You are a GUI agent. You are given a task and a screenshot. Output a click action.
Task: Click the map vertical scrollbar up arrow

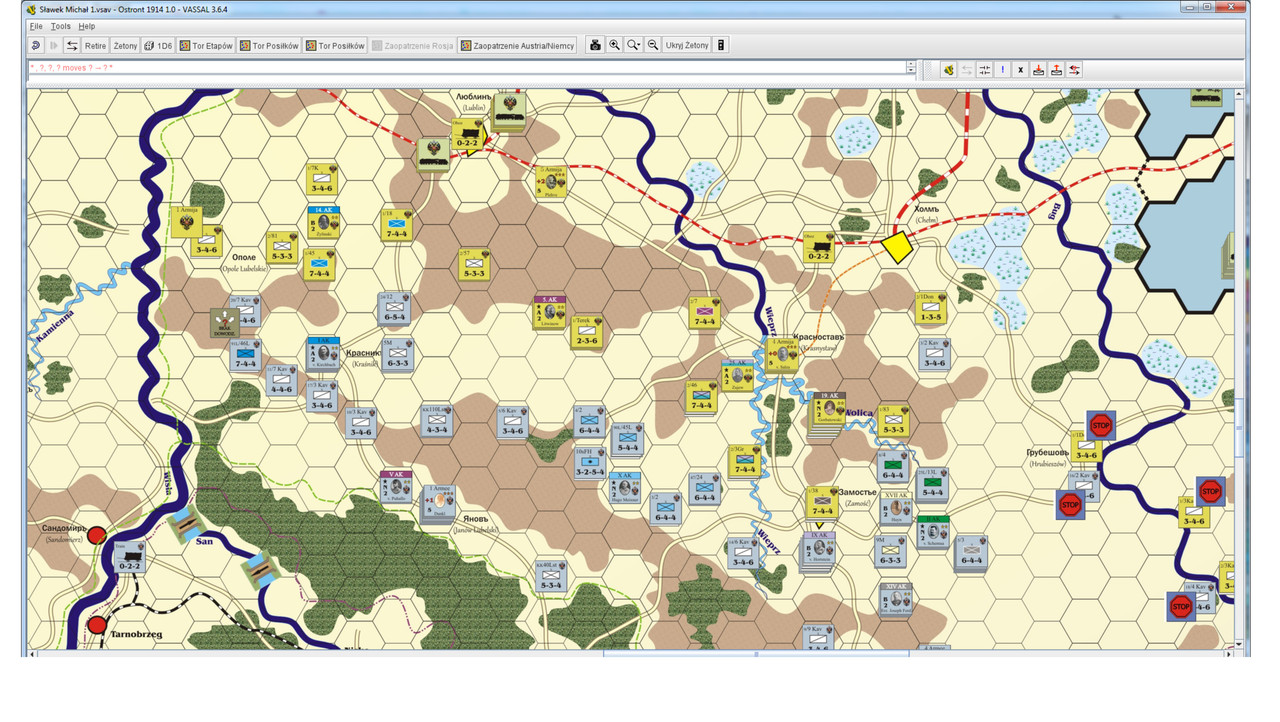(x=1241, y=94)
